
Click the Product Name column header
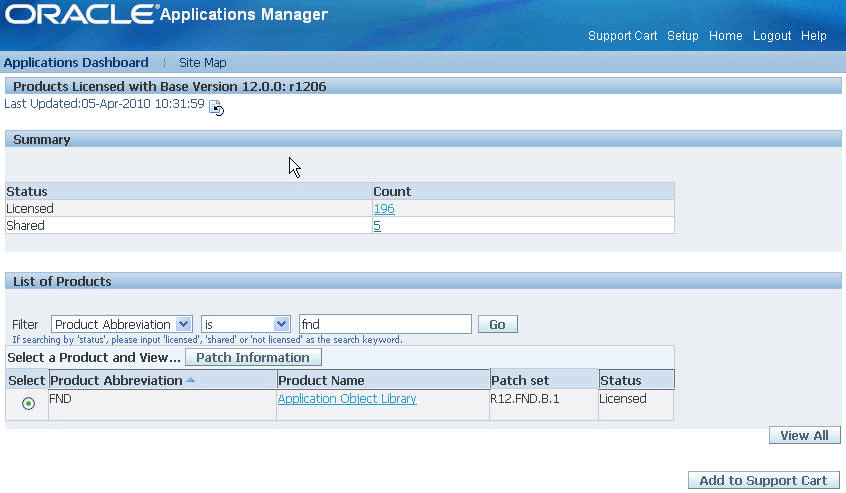coord(383,380)
